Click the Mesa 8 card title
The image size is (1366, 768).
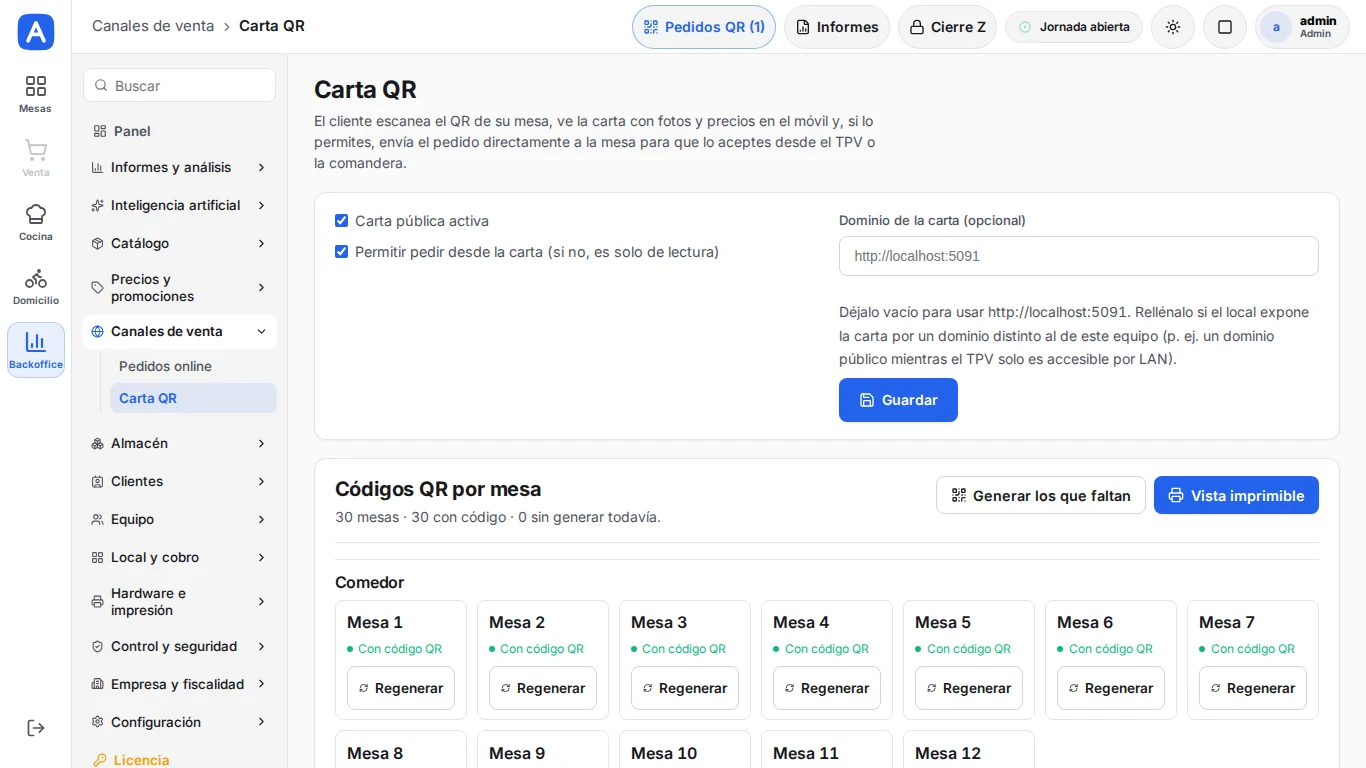[x=375, y=753]
